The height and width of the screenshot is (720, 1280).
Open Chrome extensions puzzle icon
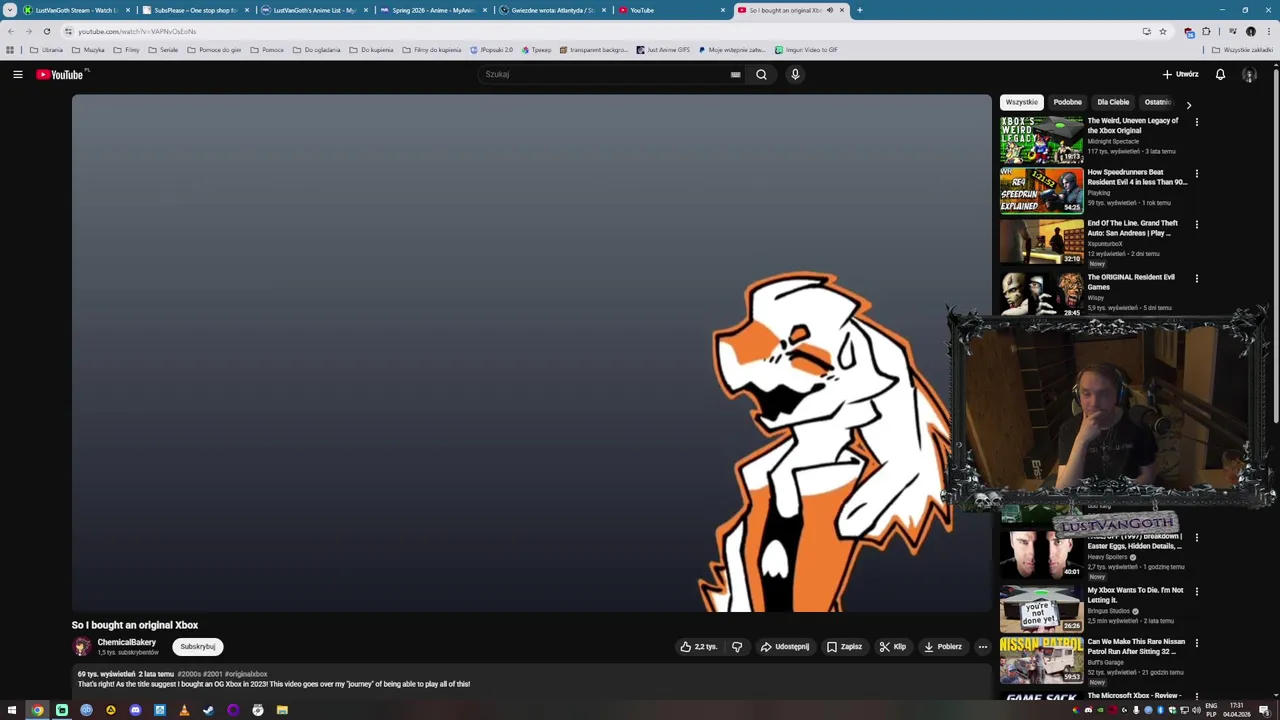(x=1206, y=31)
